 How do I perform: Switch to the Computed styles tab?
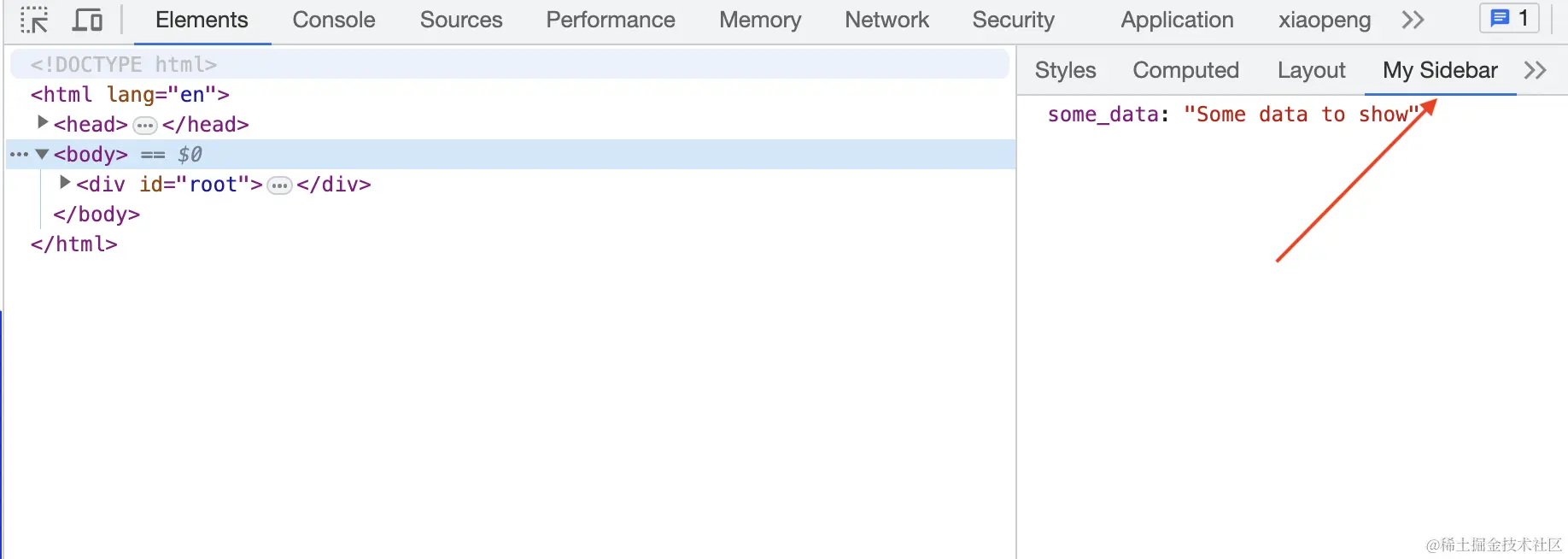point(1185,70)
